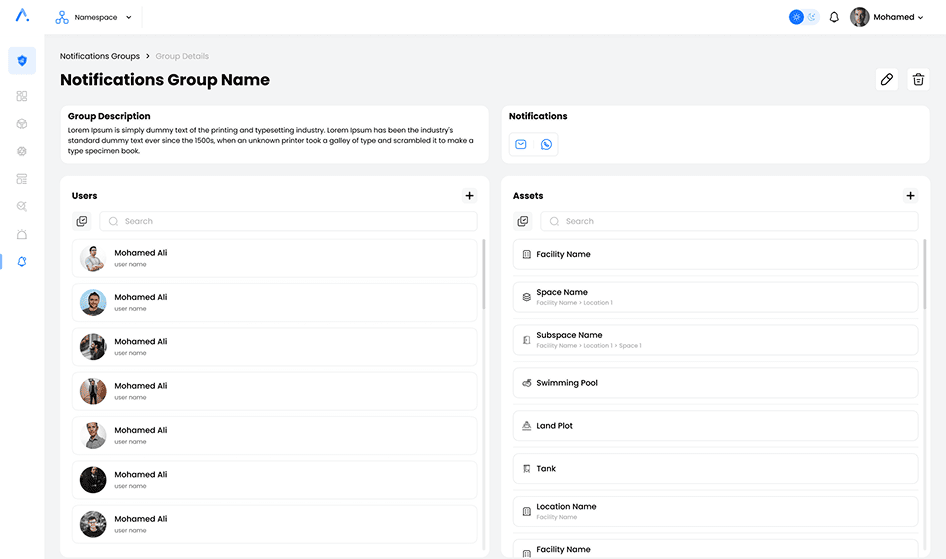946x559 pixels.
Task: Add a user with the plus icon
Action: (470, 196)
